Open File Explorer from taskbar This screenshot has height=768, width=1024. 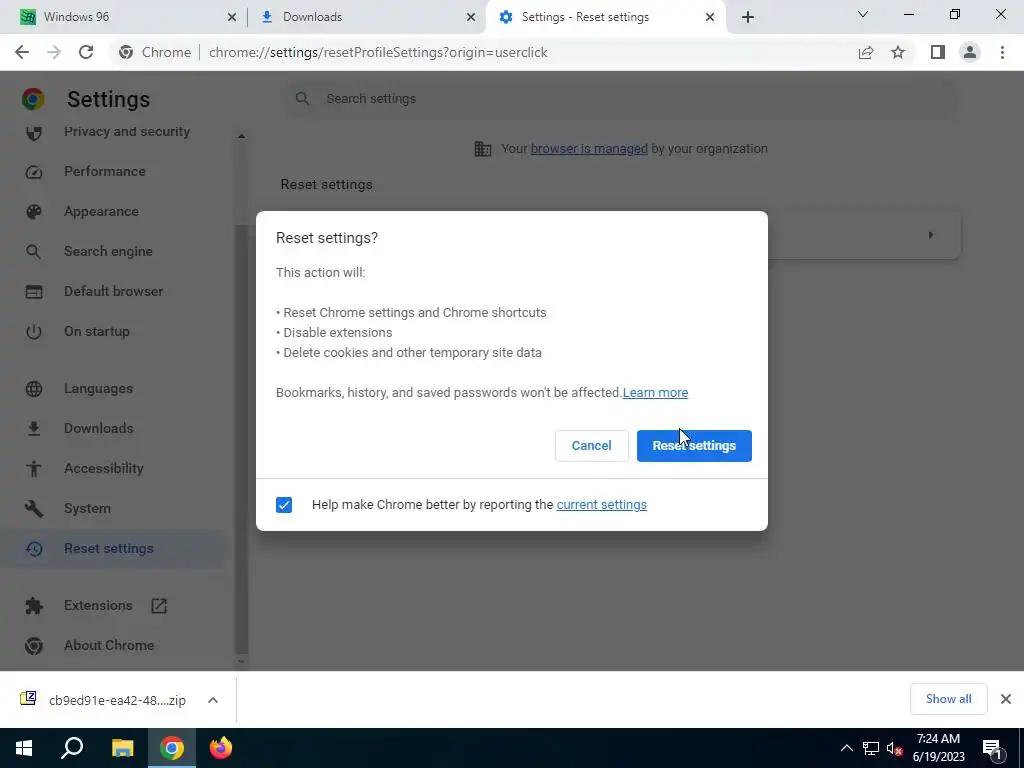(x=122, y=748)
